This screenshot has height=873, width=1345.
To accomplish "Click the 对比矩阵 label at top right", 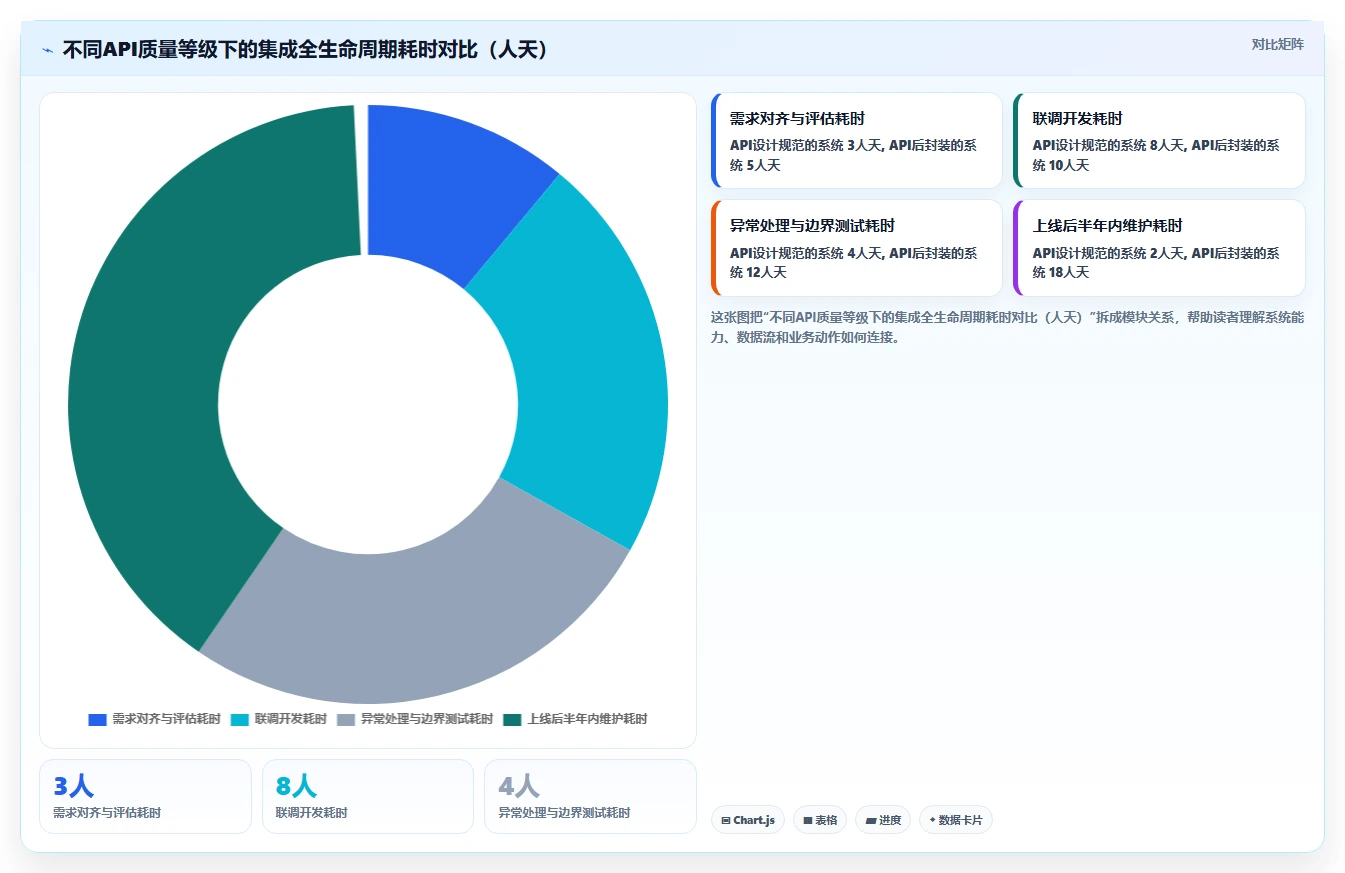I will tap(1277, 44).
